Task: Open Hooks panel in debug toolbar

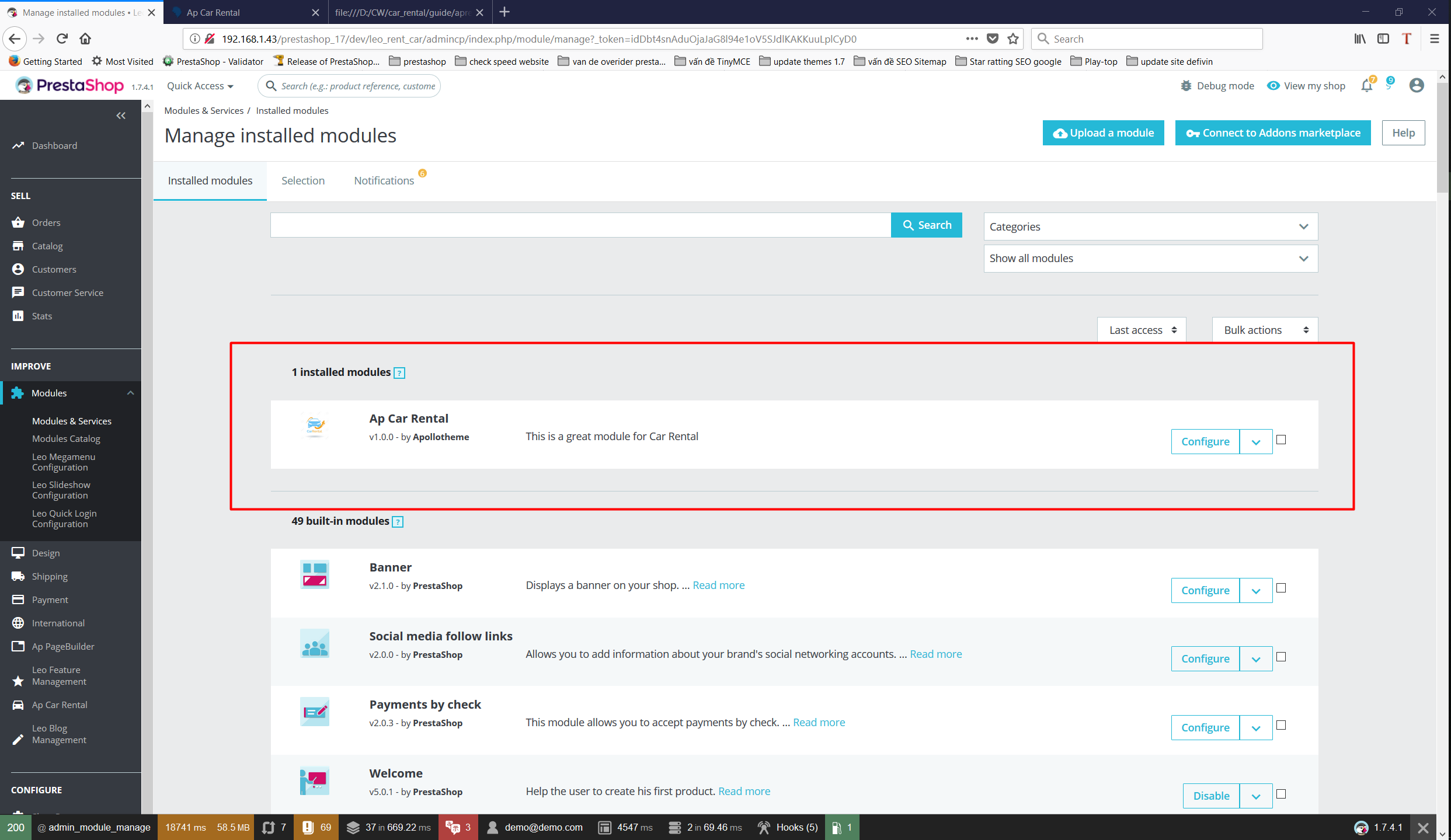Action: pos(788,827)
